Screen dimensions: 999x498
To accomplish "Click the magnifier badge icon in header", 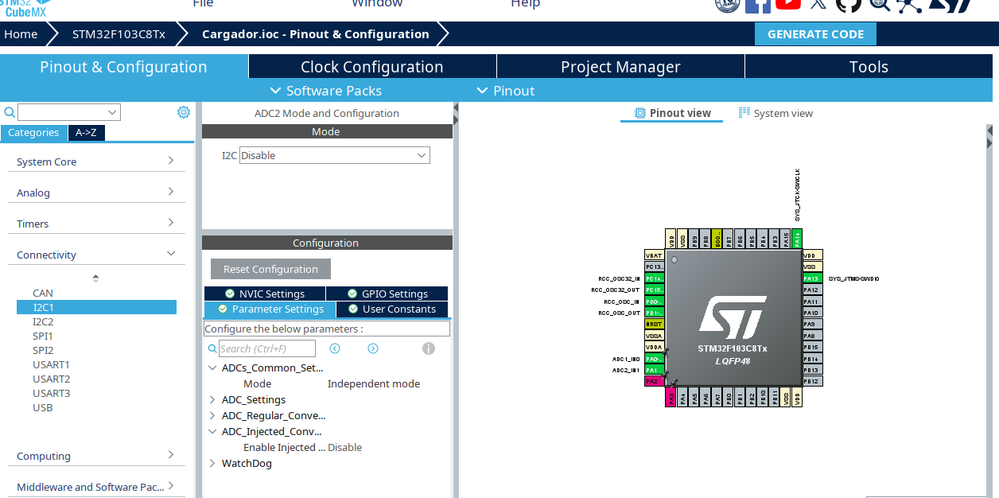I will click(880, 4).
